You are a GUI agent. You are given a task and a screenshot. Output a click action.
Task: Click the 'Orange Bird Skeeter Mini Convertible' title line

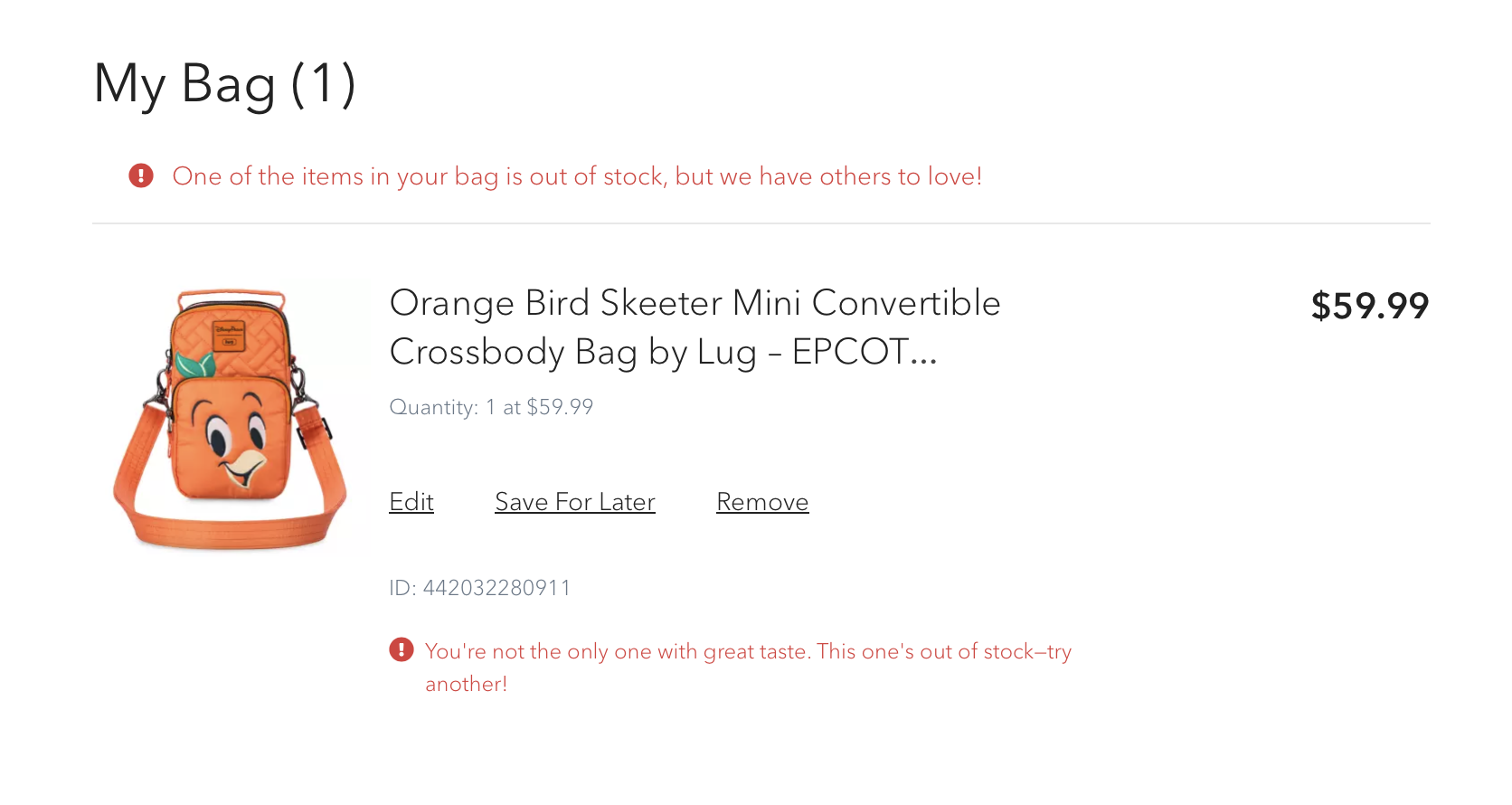coord(694,303)
